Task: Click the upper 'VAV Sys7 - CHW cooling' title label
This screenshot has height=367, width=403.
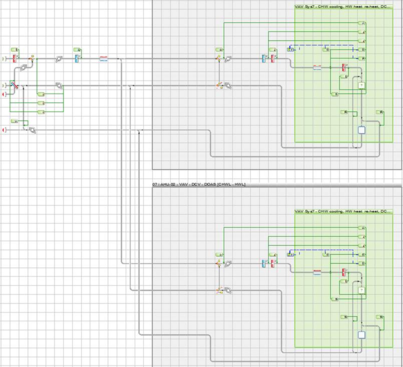Action: [343, 6]
